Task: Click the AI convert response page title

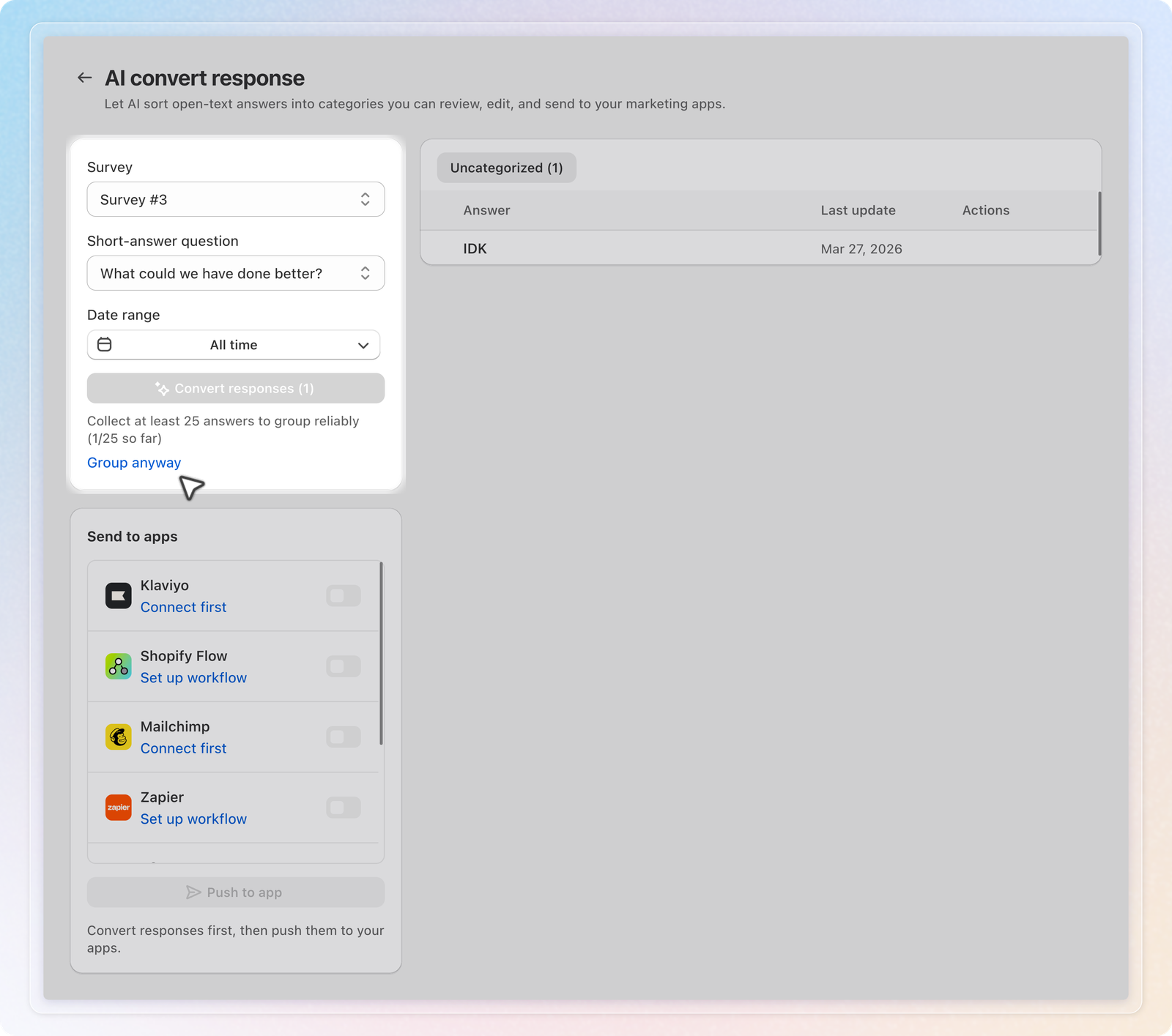Action: [204, 78]
